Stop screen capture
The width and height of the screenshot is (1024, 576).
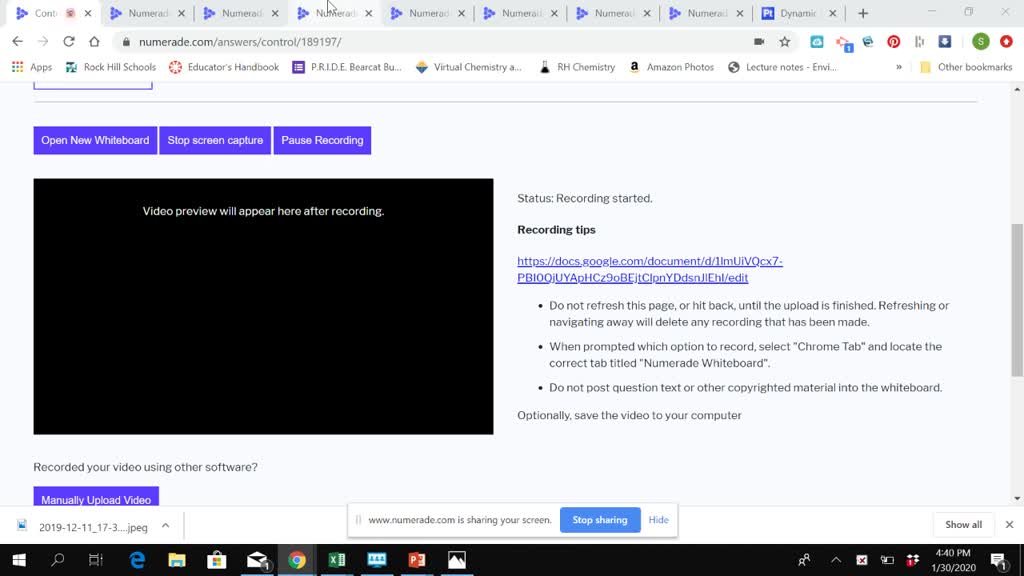point(215,140)
